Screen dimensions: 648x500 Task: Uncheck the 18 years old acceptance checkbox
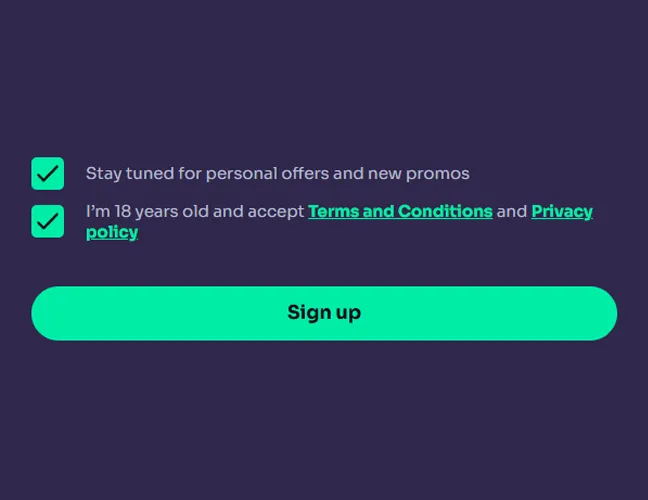(47, 221)
